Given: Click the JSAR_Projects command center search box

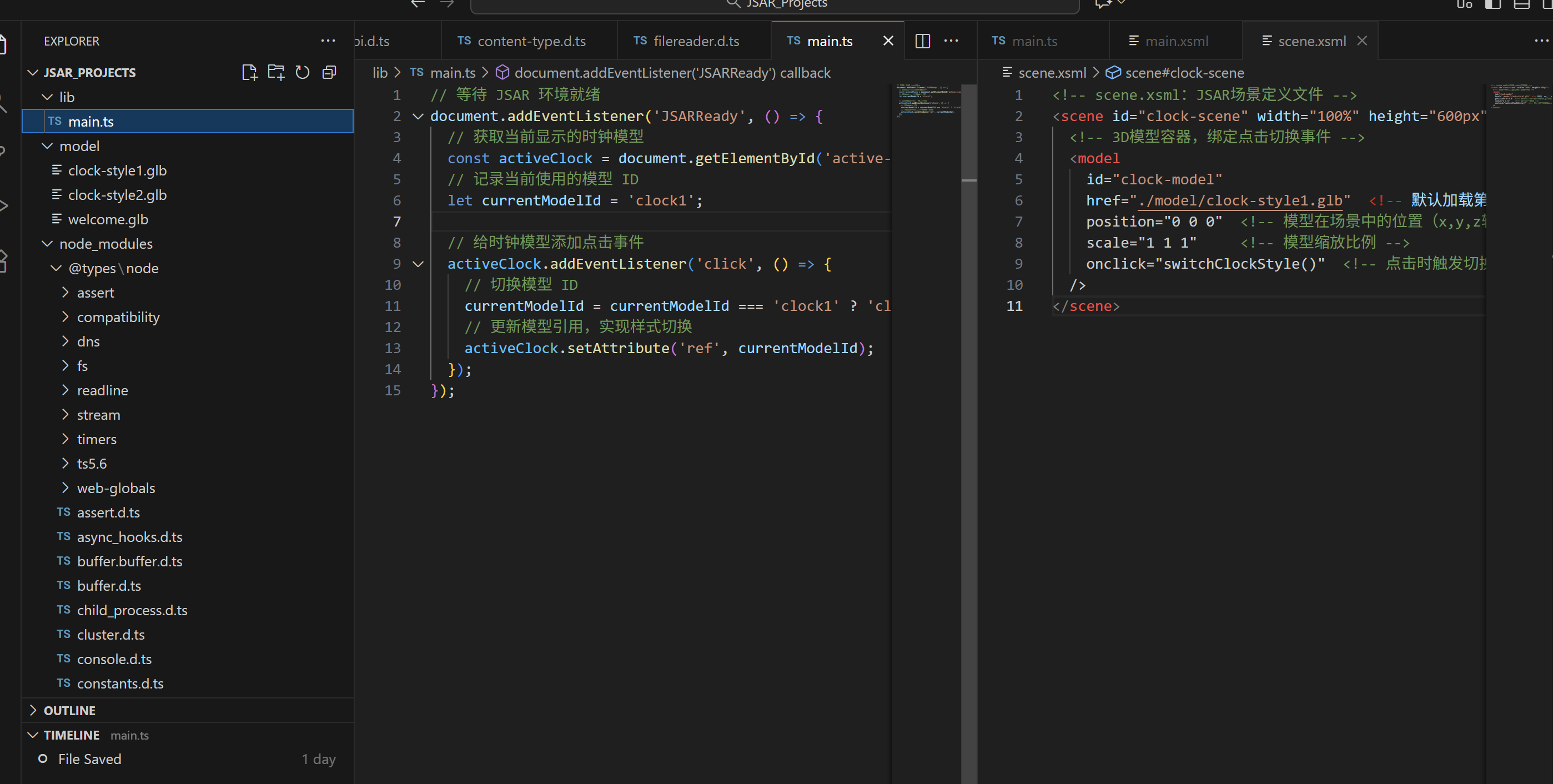Looking at the screenshot, I should point(775,5).
